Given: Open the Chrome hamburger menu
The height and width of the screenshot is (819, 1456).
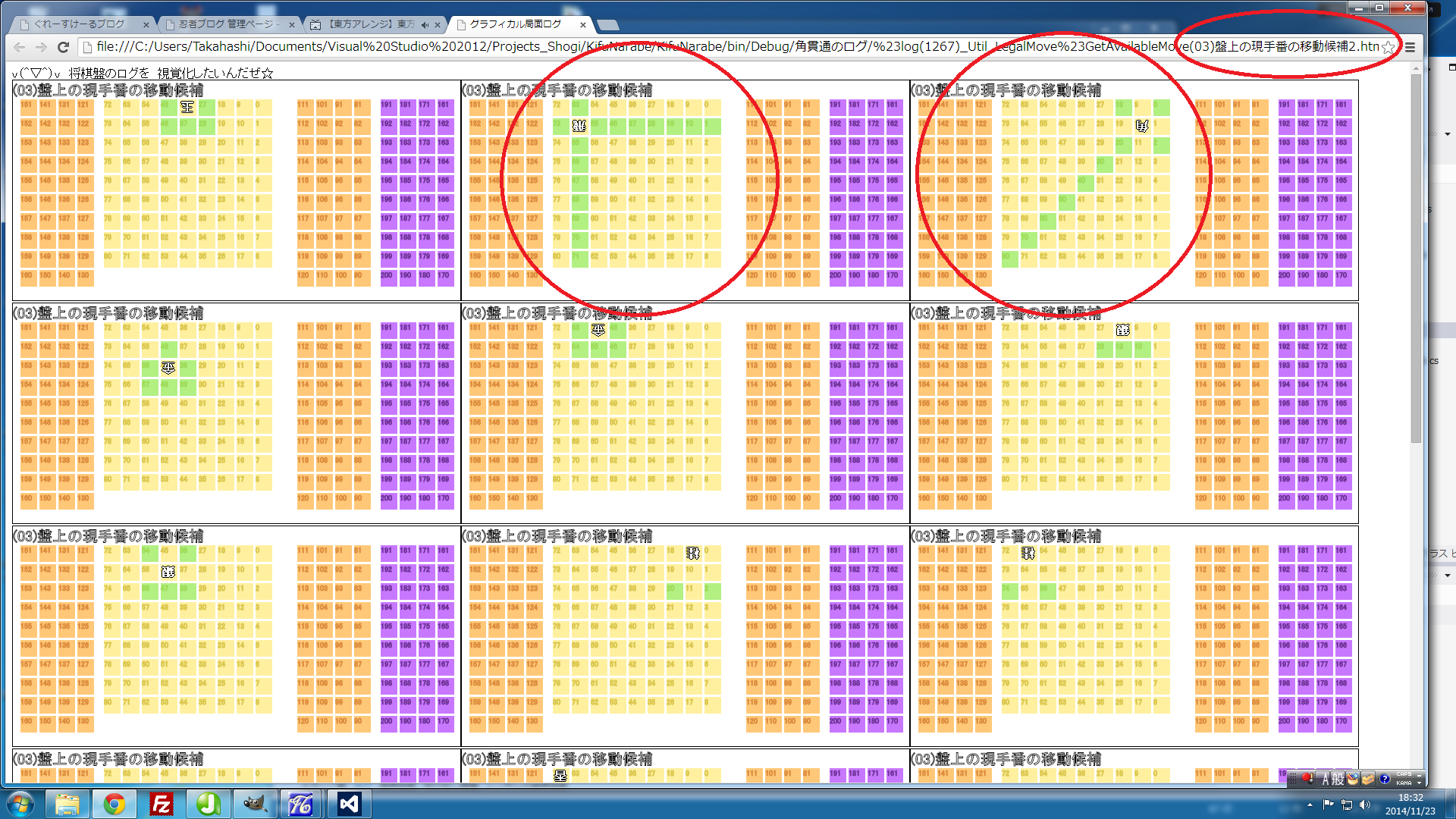Looking at the screenshot, I should [x=1410, y=47].
